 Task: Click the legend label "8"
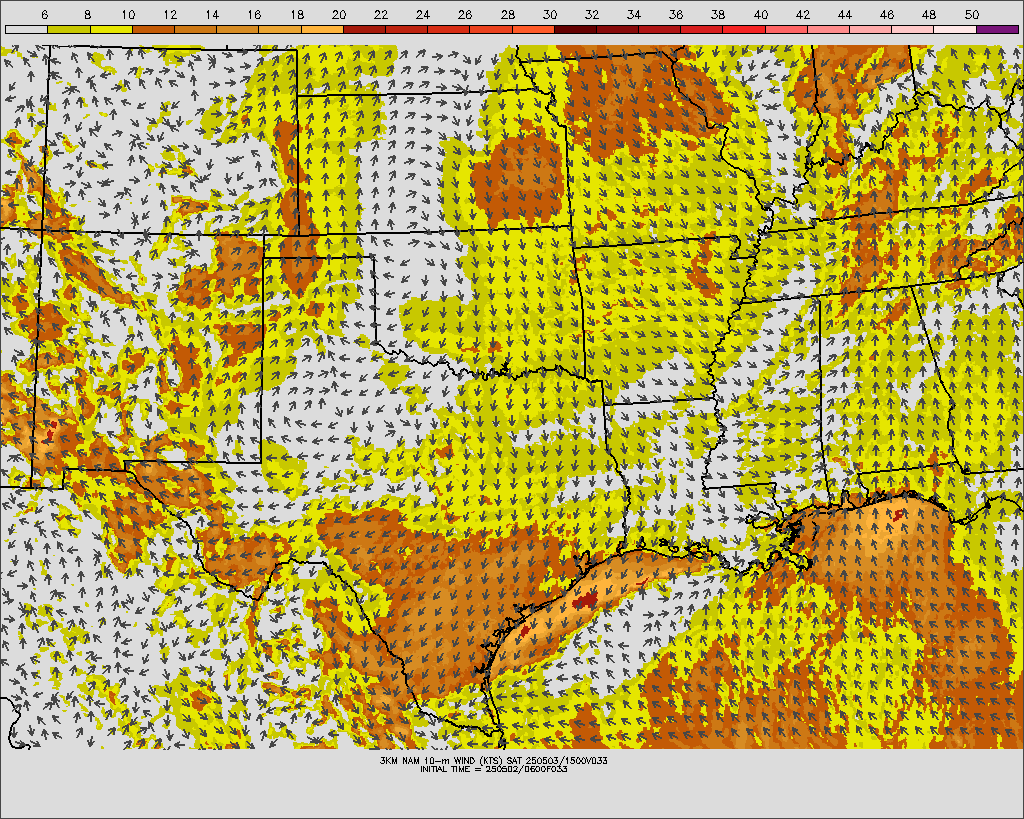point(88,14)
